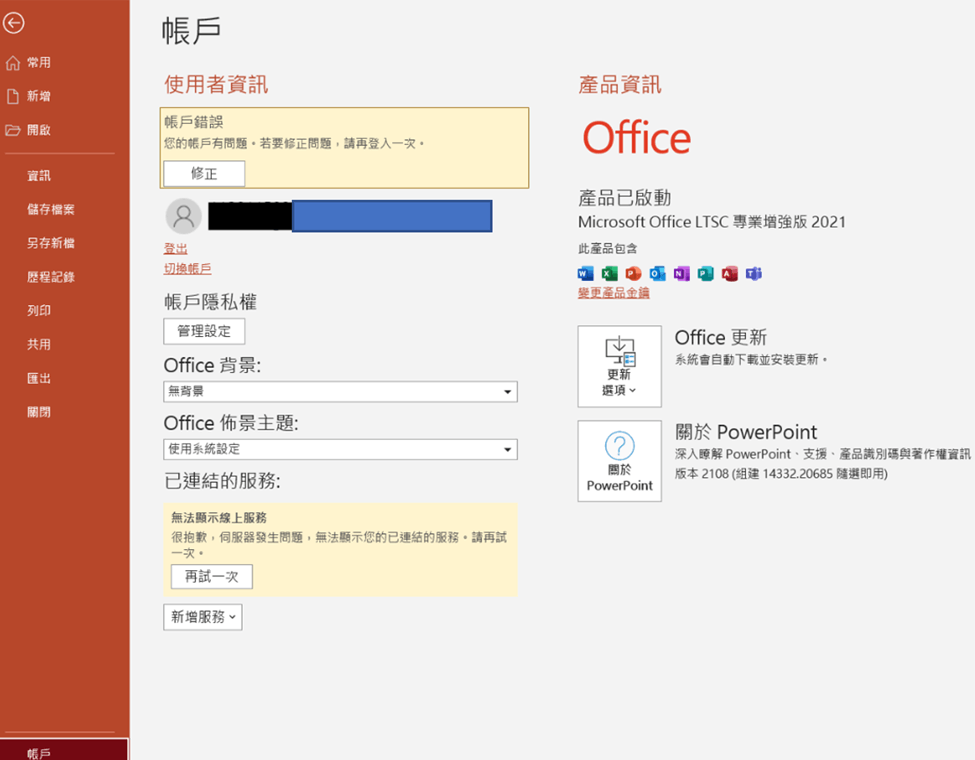The height and width of the screenshot is (760, 975).
Task: Click the Excel app icon
Action: 609,273
